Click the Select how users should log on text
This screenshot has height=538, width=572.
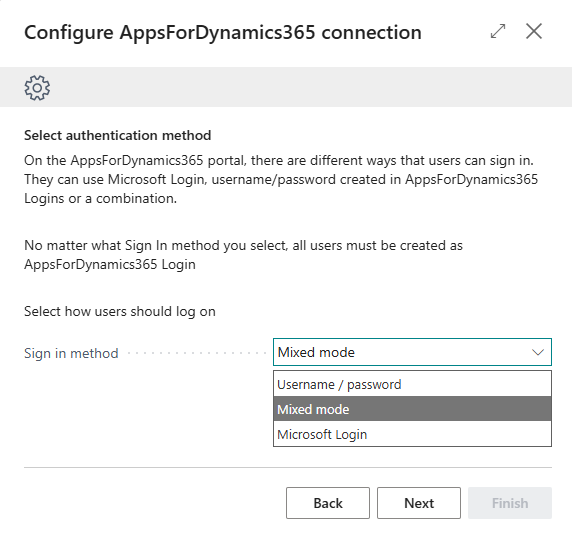(120, 311)
